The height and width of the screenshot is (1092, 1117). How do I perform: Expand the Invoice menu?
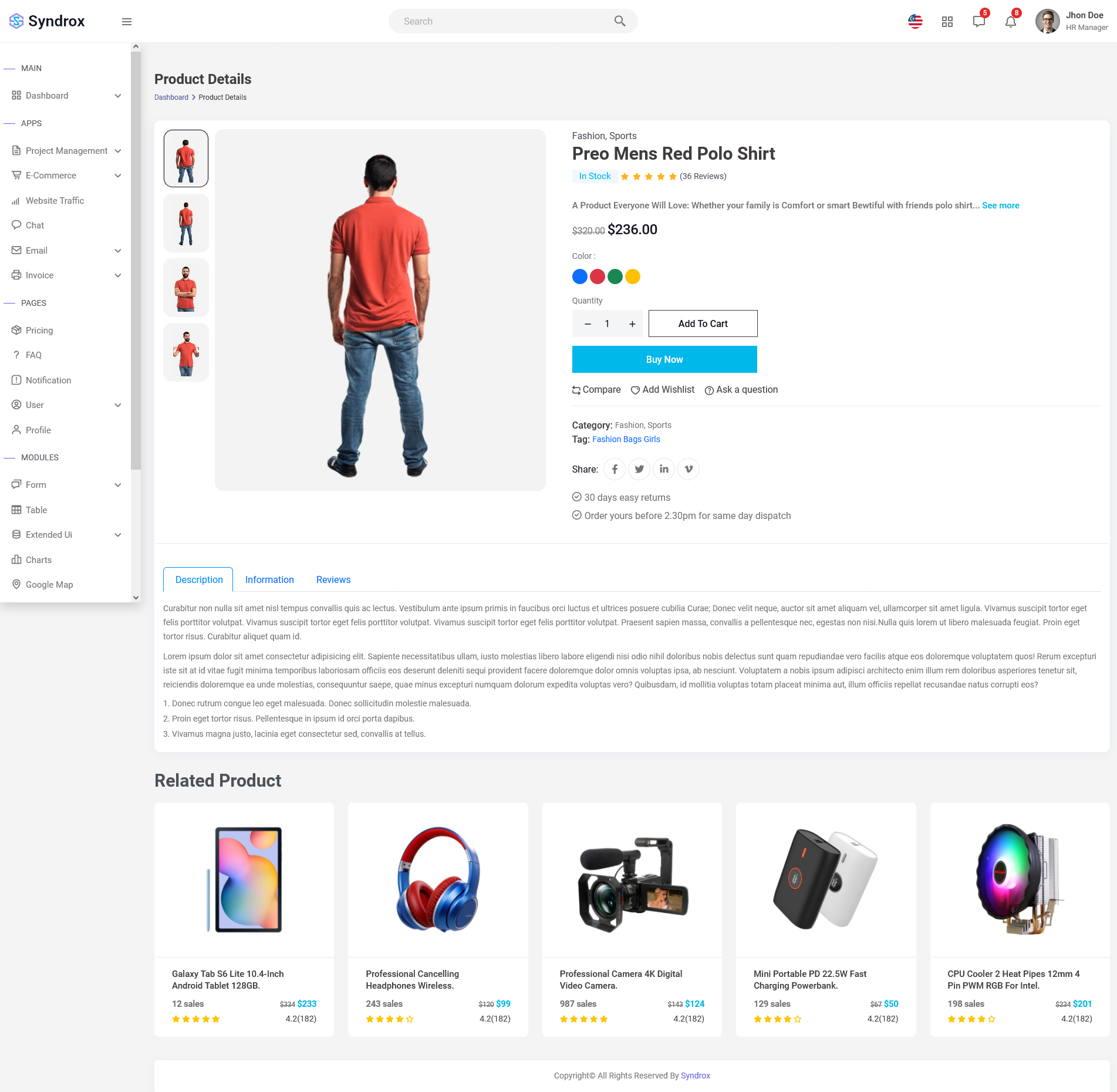coord(118,275)
